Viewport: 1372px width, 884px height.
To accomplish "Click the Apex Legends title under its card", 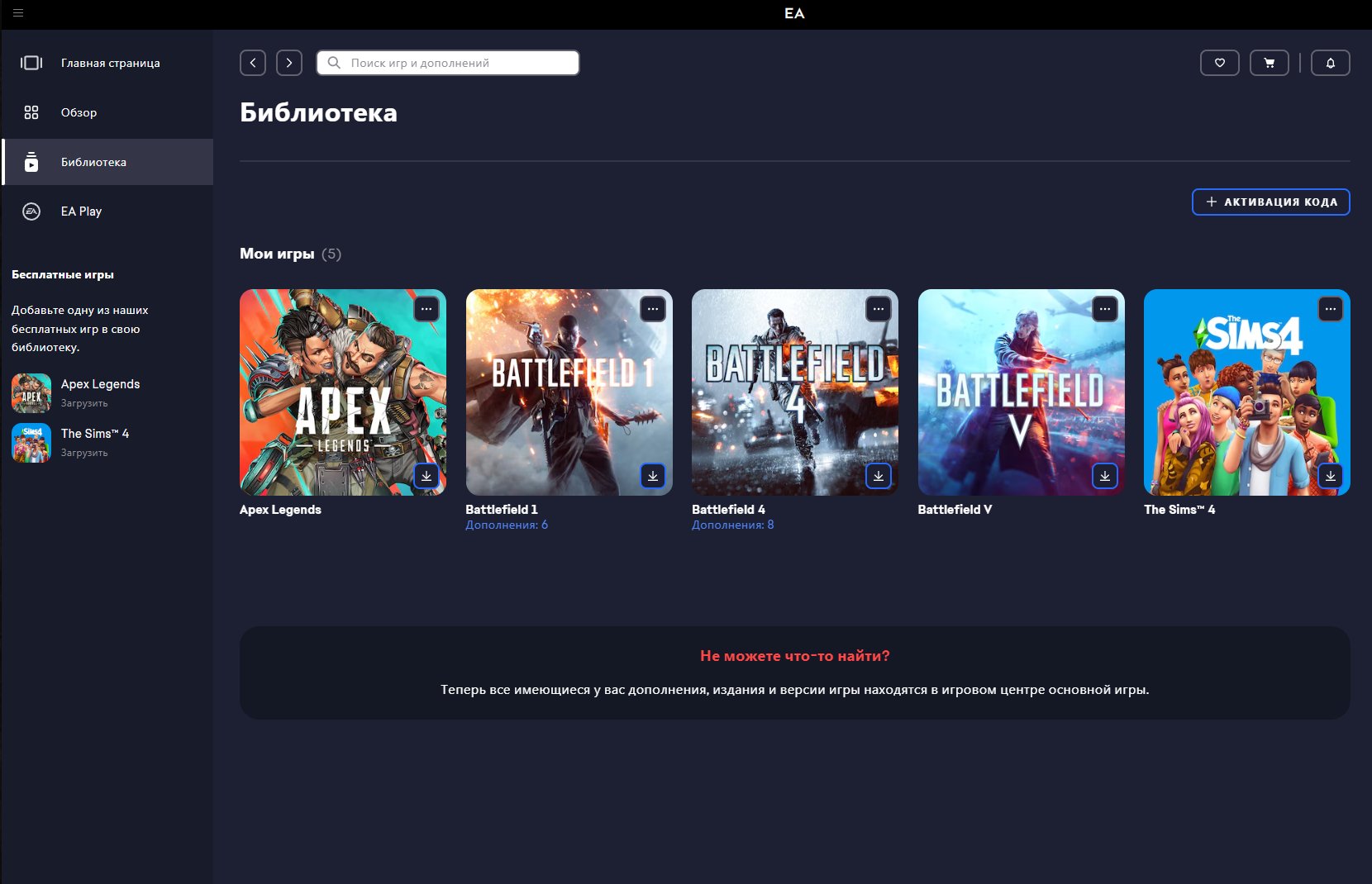I will (x=280, y=510).
